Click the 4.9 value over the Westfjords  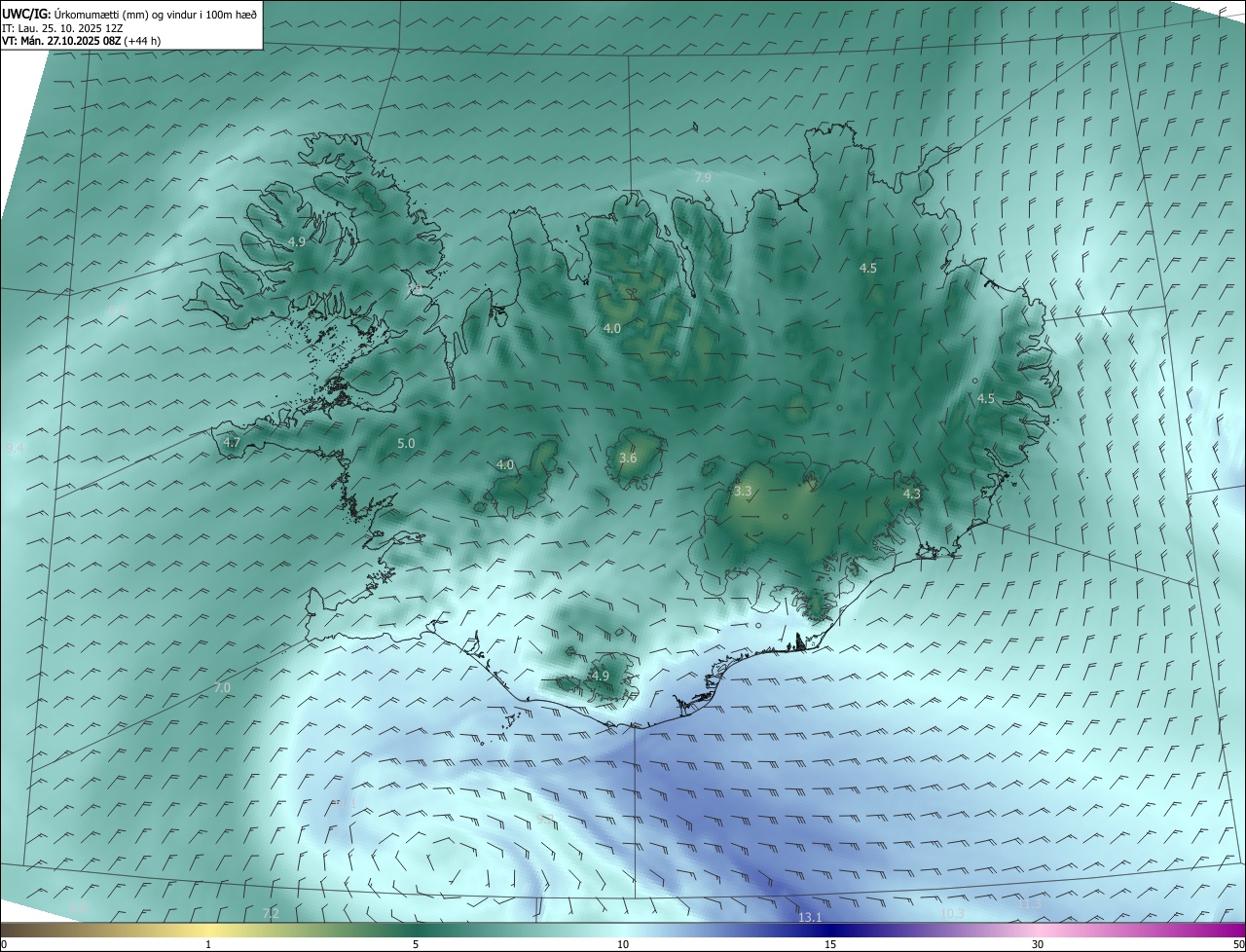click(x=297, y=241)
